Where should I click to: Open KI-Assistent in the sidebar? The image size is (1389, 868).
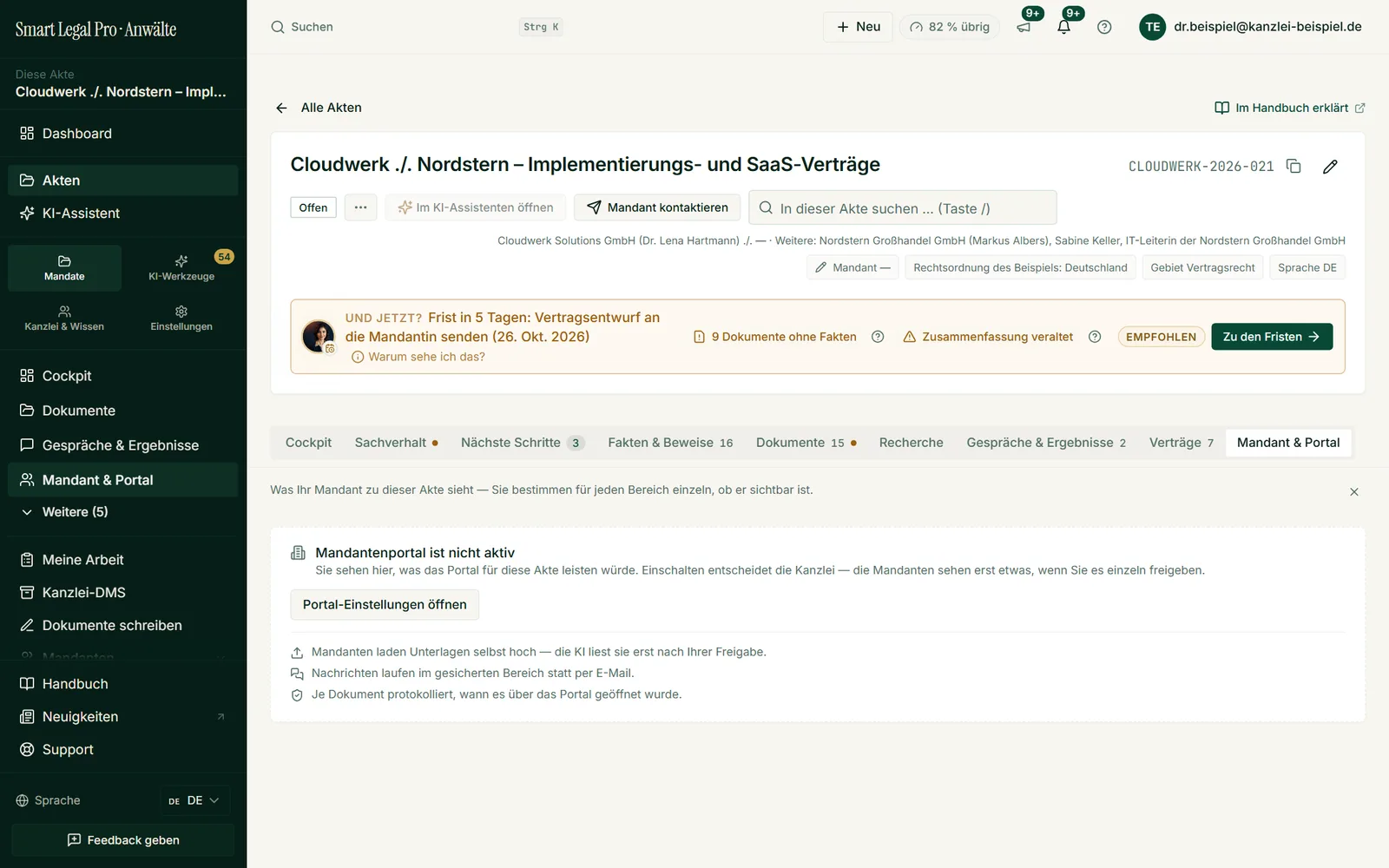(x=122, y=214)
